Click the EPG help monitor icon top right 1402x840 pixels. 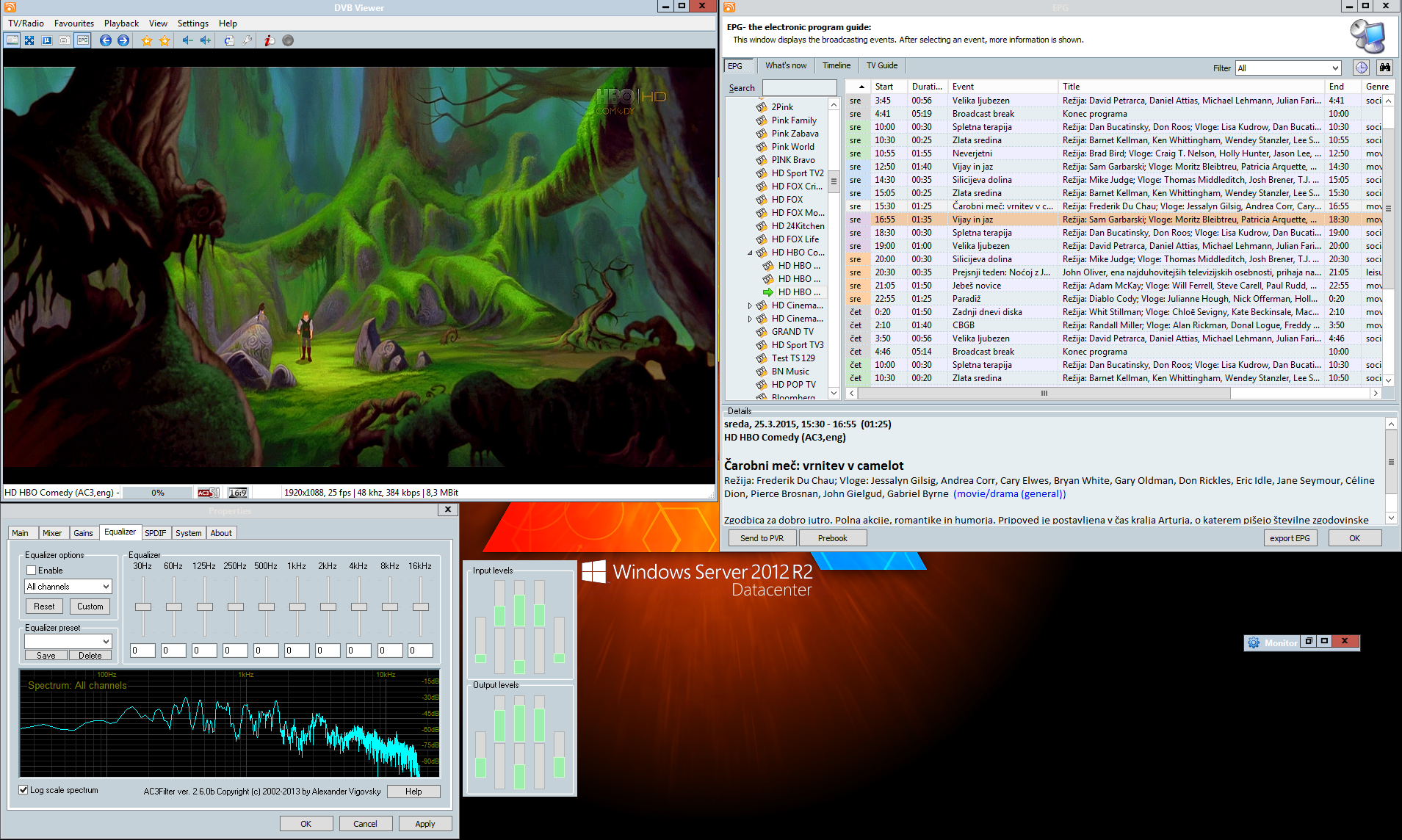(x=1367, y=36)
